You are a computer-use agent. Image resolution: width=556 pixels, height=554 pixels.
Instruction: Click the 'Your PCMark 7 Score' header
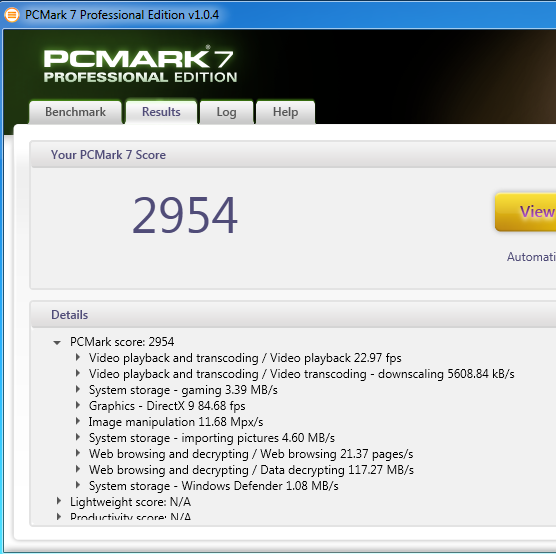pyautogui.click(x=108, y=155)
